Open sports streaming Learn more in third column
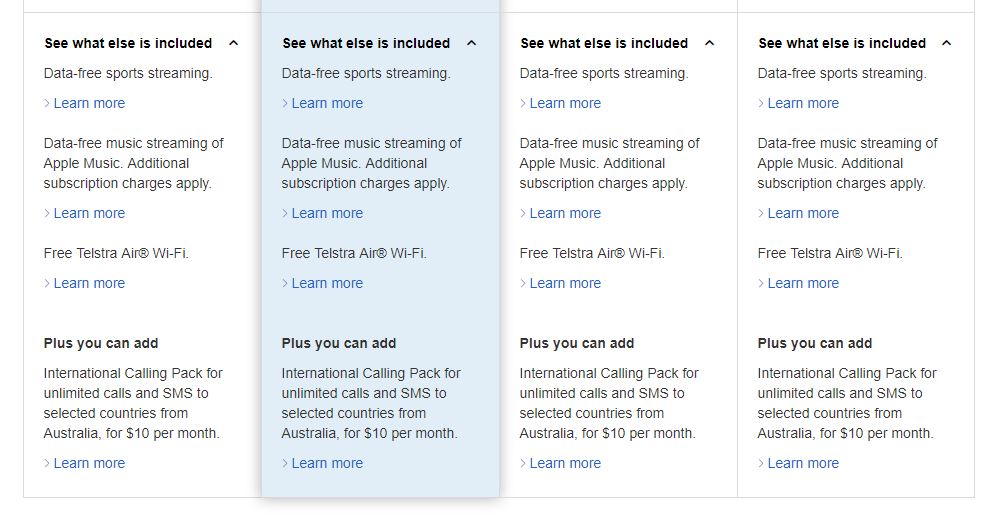Viewport: 985px width, 515px height. pos(561,103)
